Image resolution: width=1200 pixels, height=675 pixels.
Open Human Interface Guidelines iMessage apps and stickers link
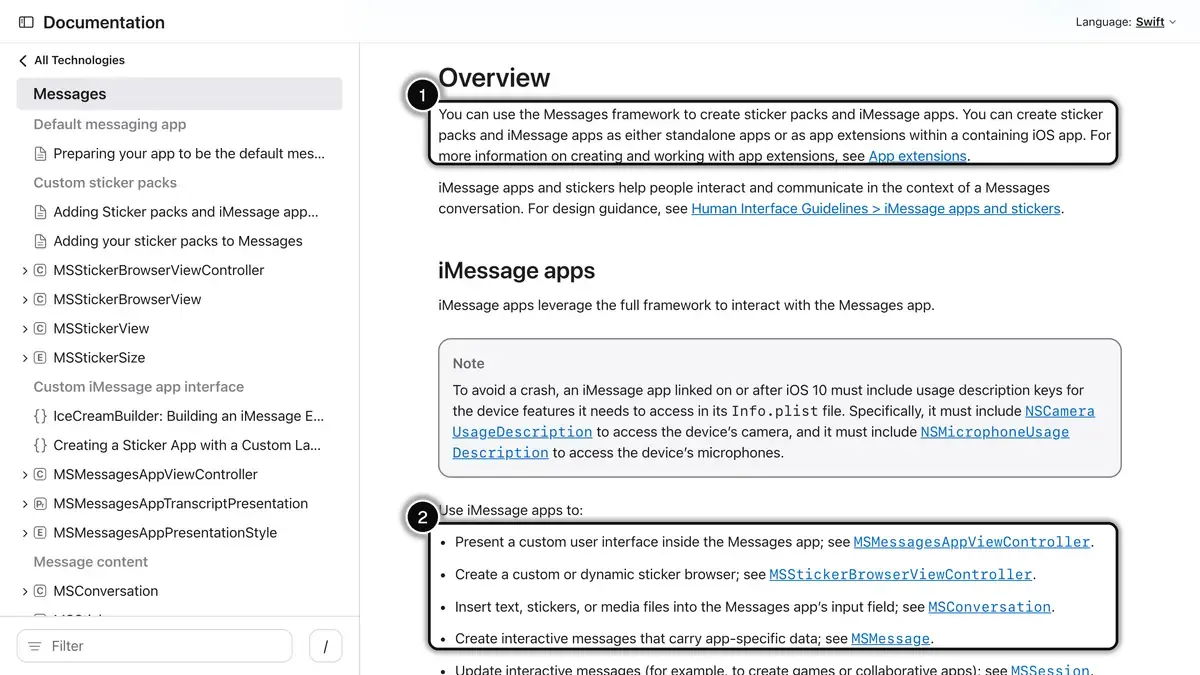(x=876, y=209)
